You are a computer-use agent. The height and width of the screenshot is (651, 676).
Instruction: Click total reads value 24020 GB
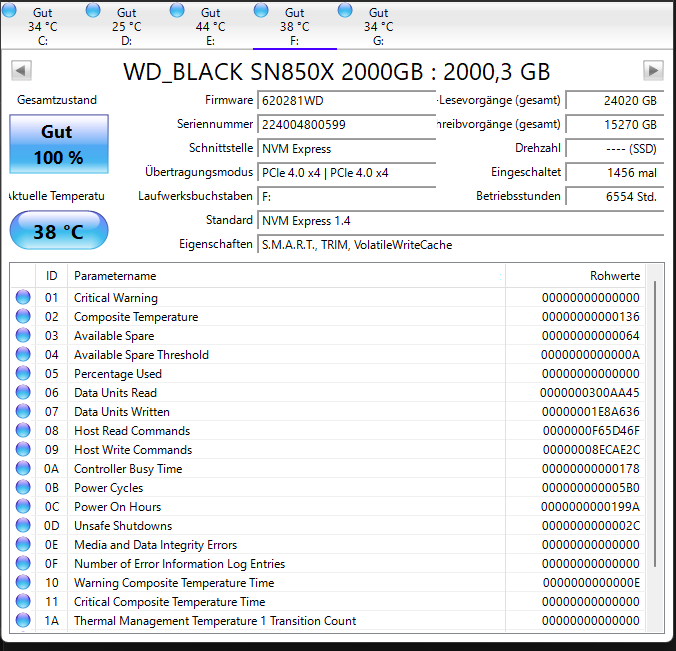click(x=615, y=100)
